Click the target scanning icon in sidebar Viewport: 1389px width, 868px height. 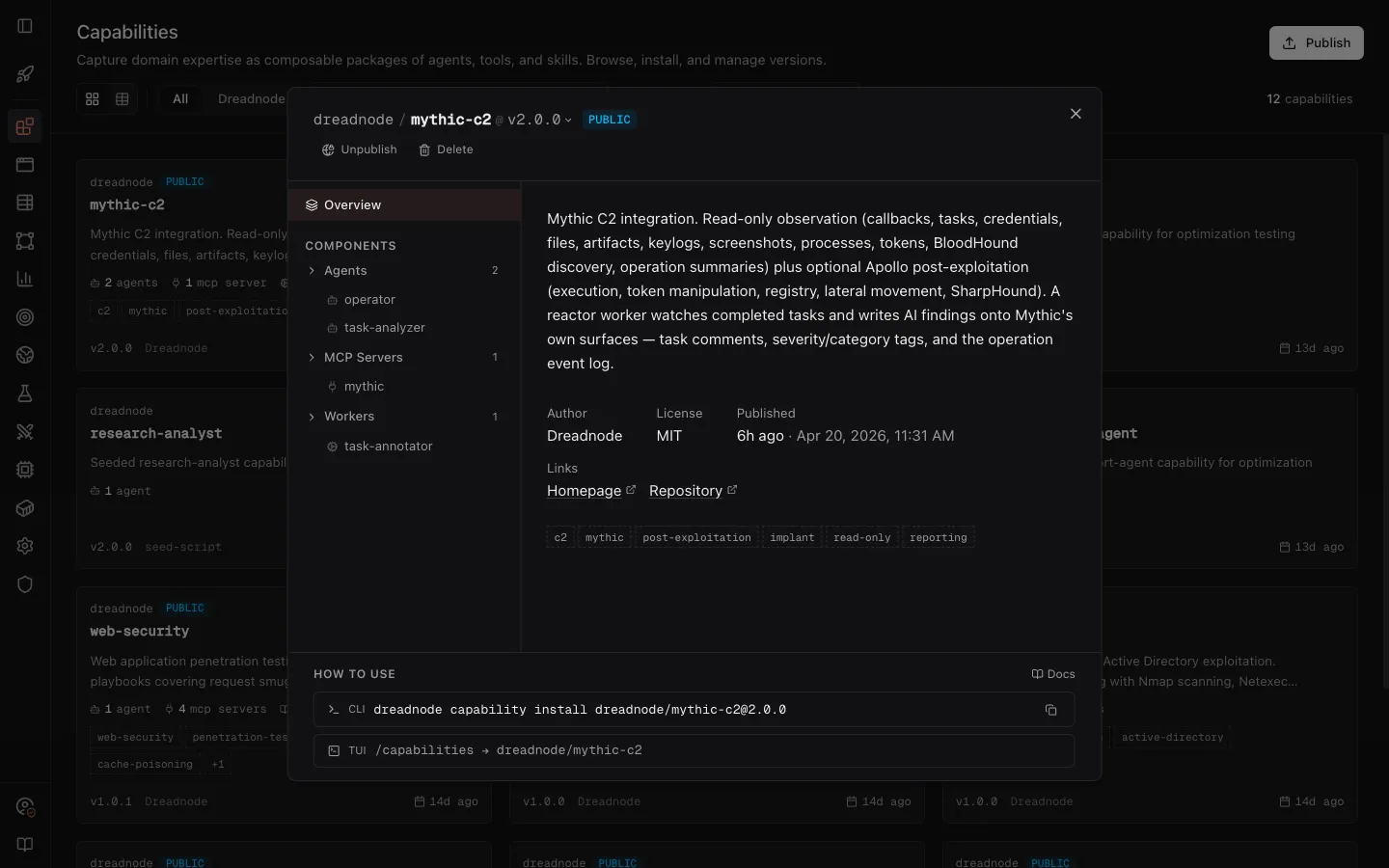[25, 317]
